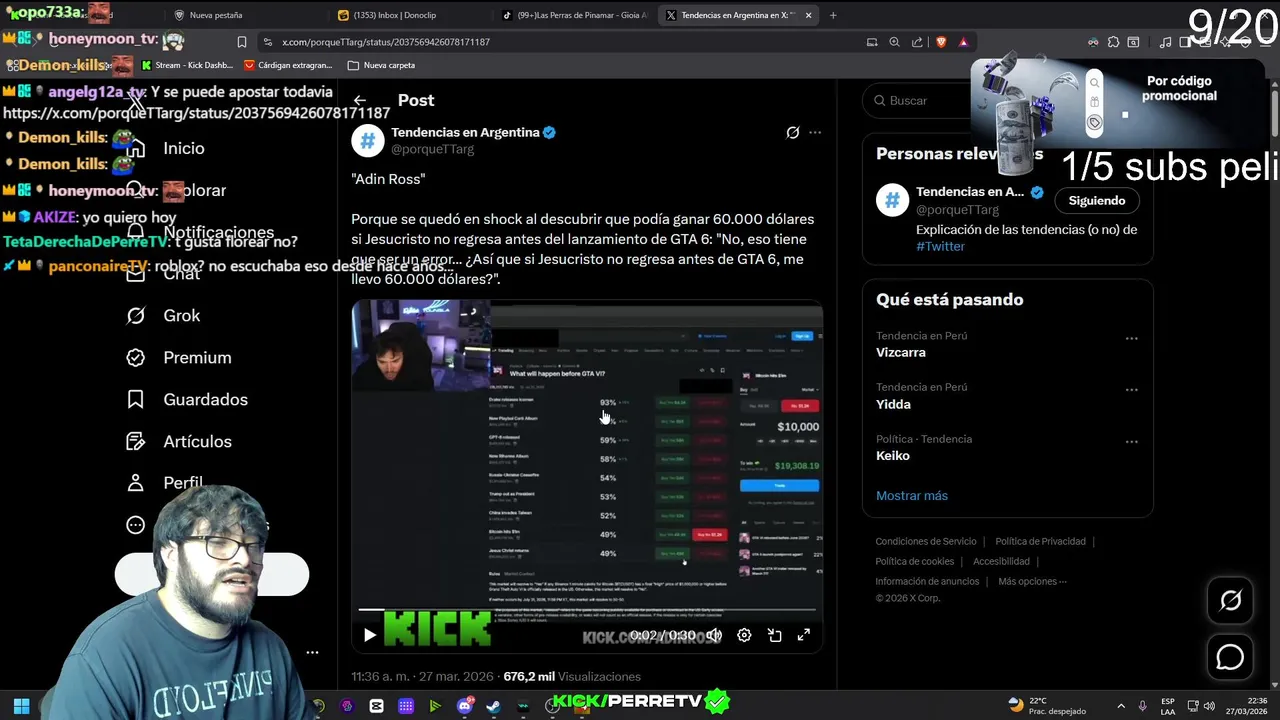Image resolution: width=1280 pixels, height=720 pixels.
Task: Open the browser extensions puzzle icon
Action: (1112, 42)
